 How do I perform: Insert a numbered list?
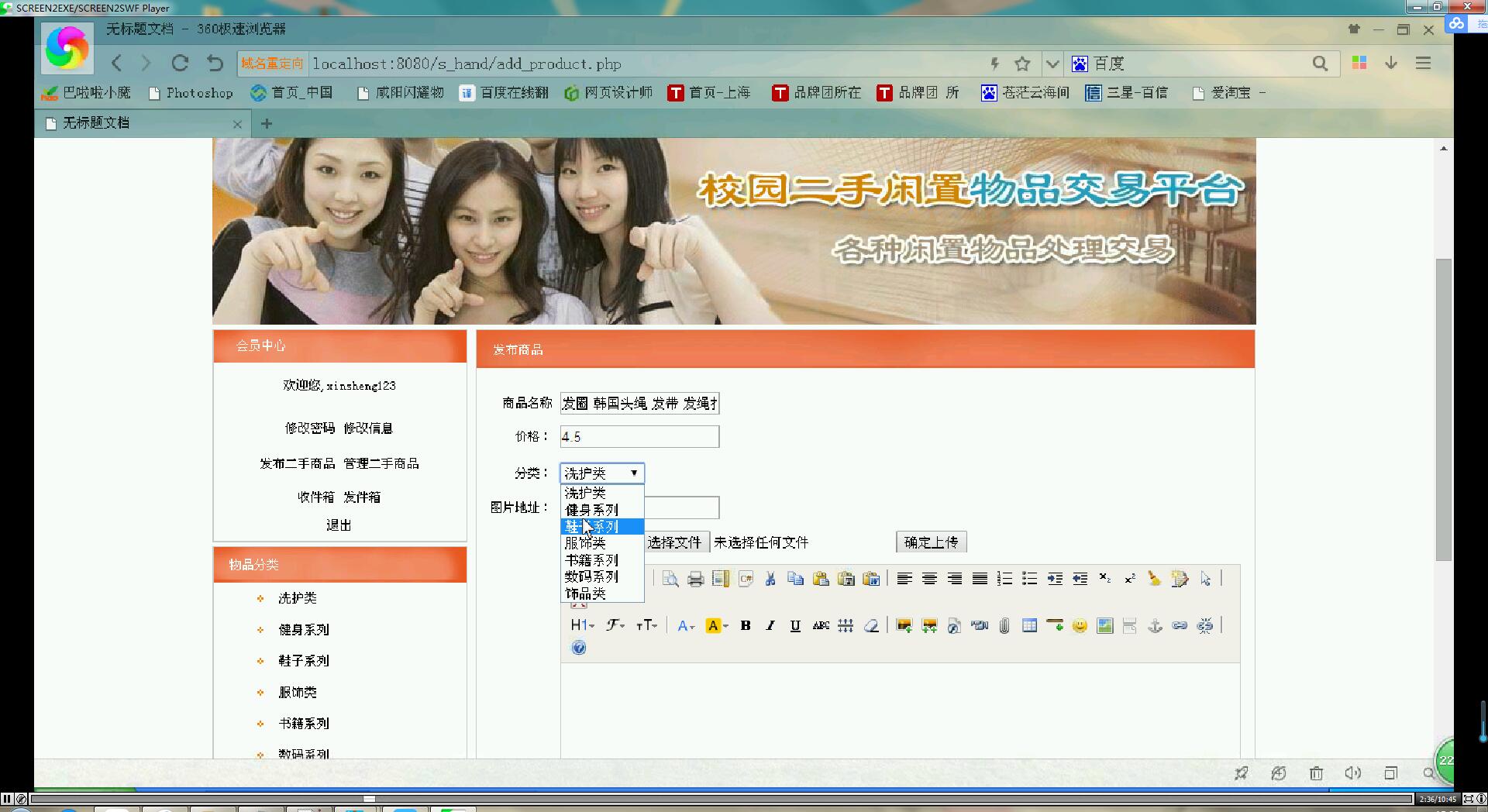click(1004, 579)
